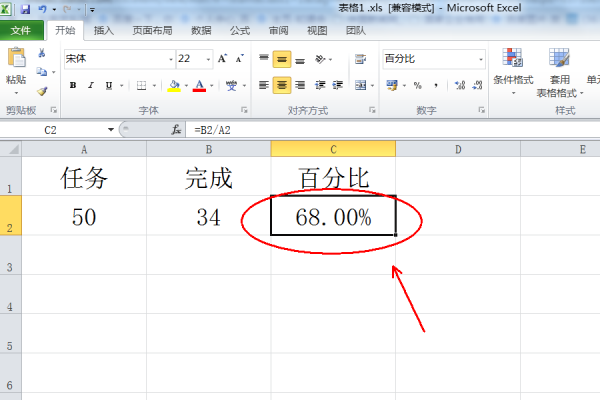Screen dimensions: 600x400
Task: Switch to the 团队 Team tab
Action: pyautogui.click(x=356, y=31)
